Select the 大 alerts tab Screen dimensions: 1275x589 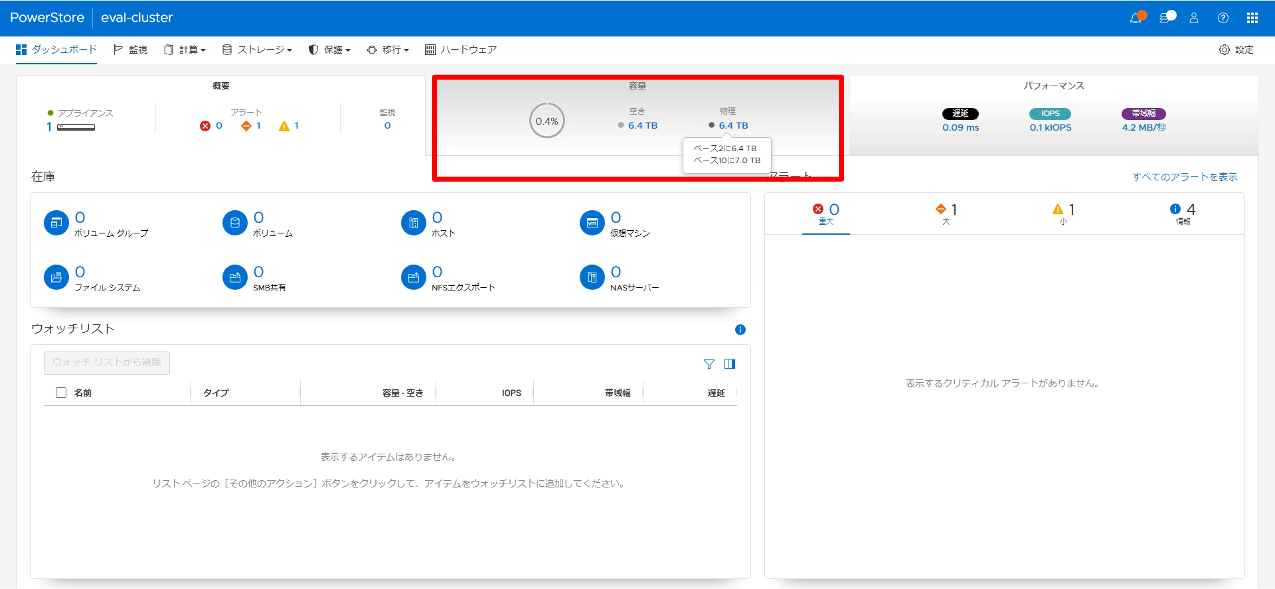coord(946,213)
